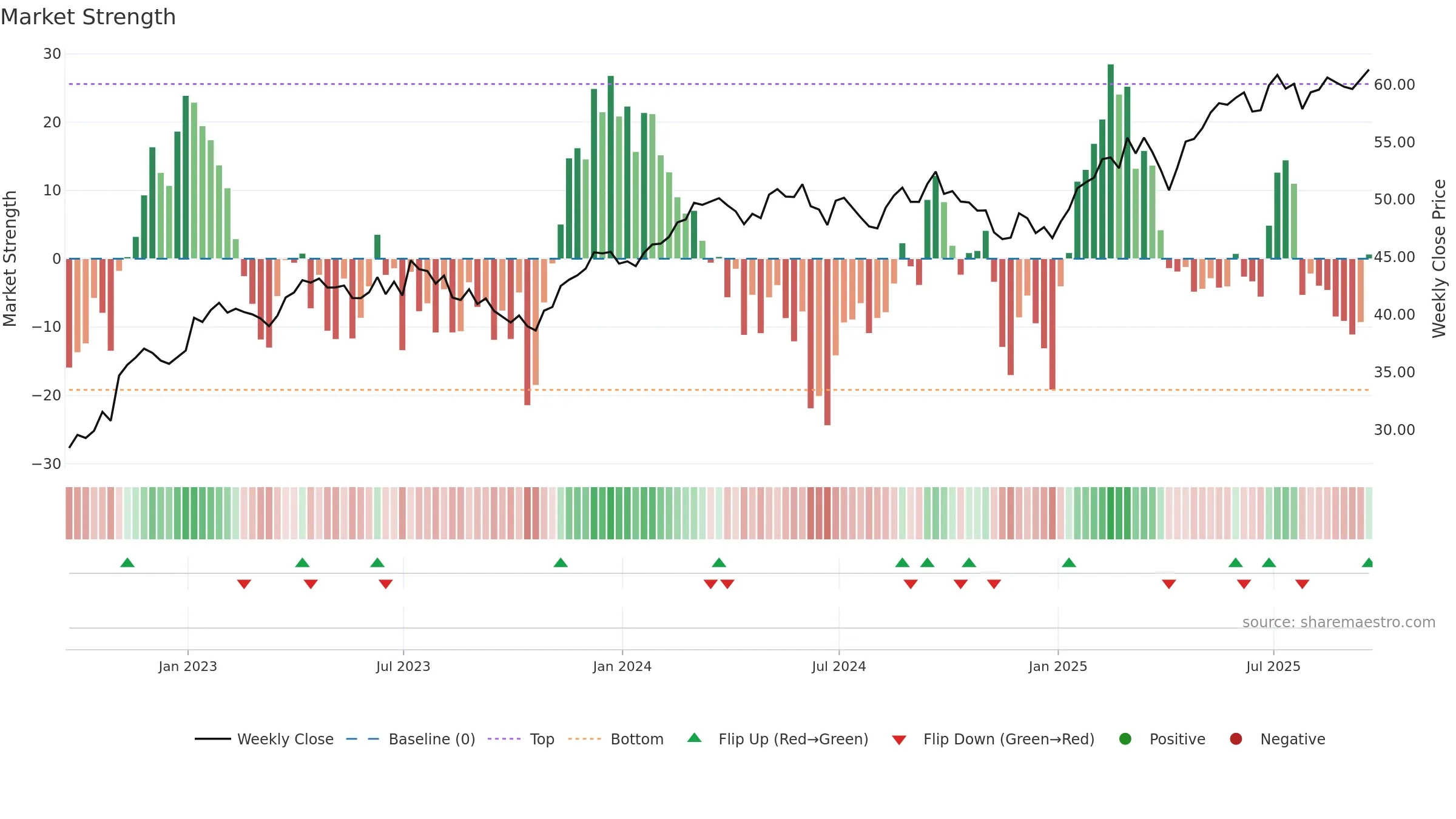Click the '30.00' price axis tick label
The width and height of the screenshot is (1456, 819).
(x=1395, y=430)
